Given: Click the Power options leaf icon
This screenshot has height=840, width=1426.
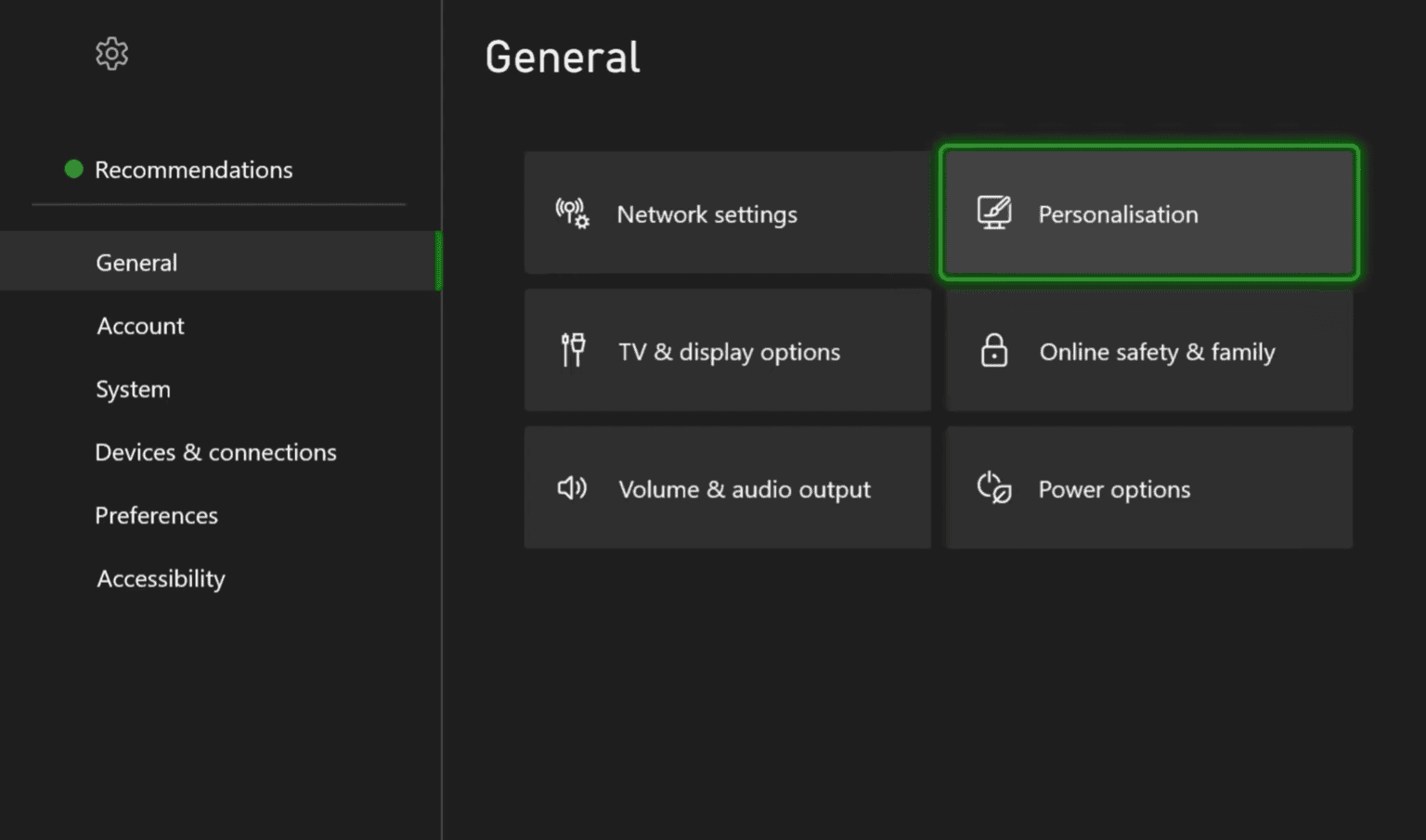Looking at the screenshot, I should [x=993, y=488].
